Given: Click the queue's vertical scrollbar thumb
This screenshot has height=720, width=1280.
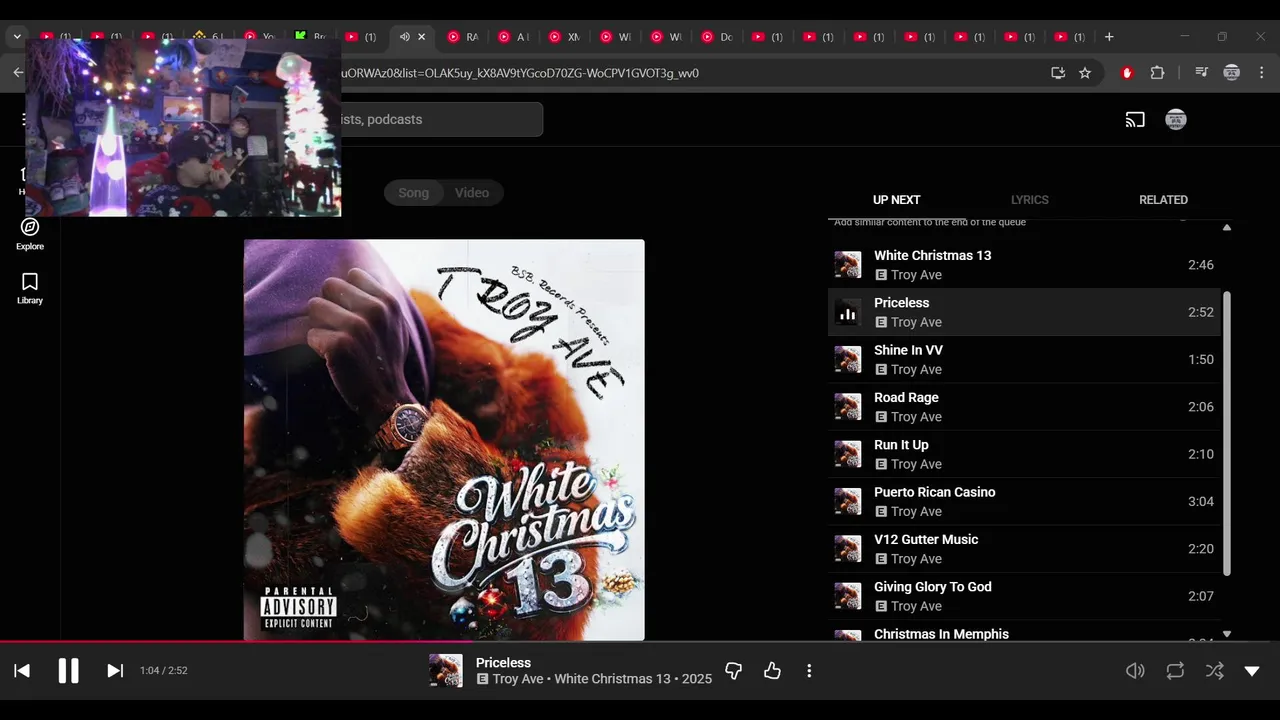Looking at the screenshot, I should [x=1227, y=434].
